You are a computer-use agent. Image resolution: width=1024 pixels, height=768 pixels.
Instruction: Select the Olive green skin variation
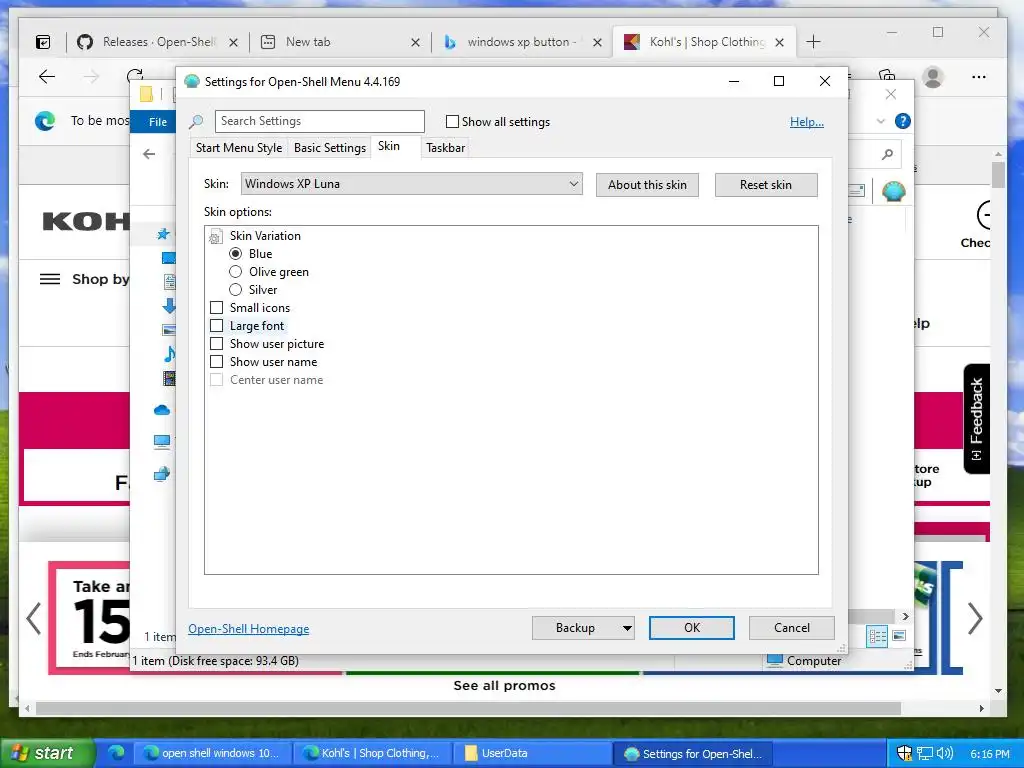click(236, 272)
